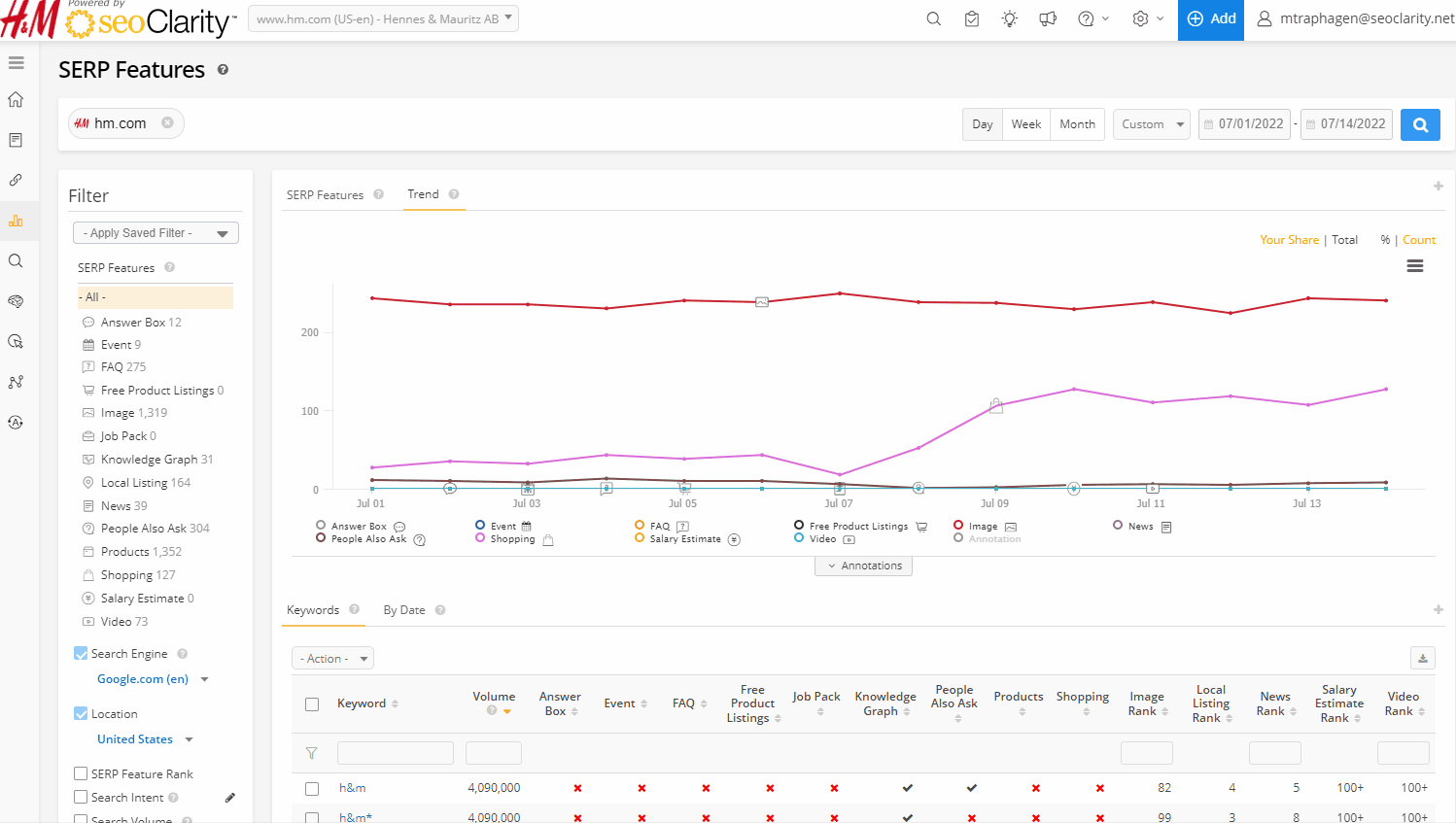This screenshot has height=823, width=1456.
Task: Open the A-circle icon in sidebar
Action: click(16, 423)
